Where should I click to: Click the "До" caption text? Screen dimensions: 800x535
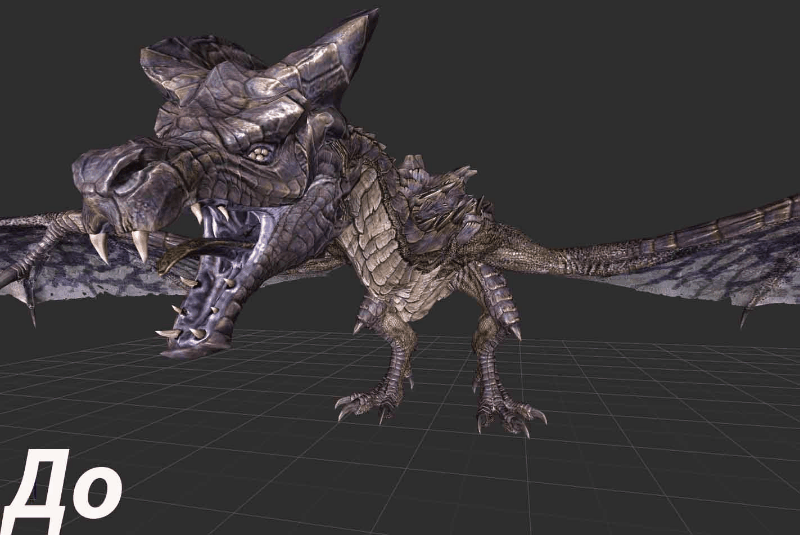pos(61,492)
